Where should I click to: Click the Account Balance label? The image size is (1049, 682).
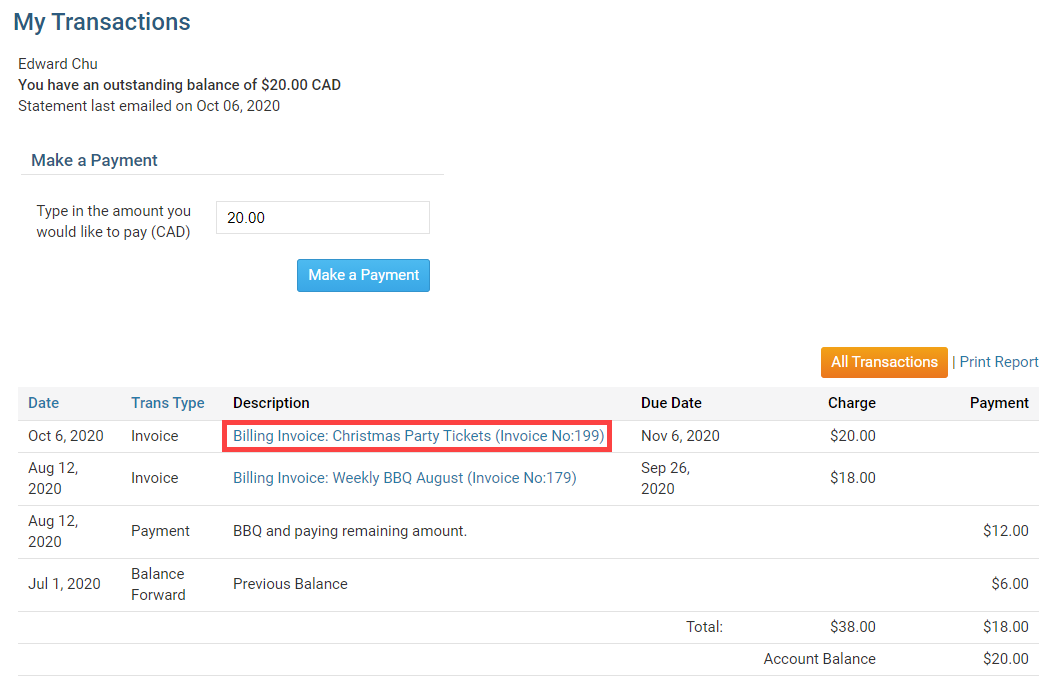[x=819, y=659]
